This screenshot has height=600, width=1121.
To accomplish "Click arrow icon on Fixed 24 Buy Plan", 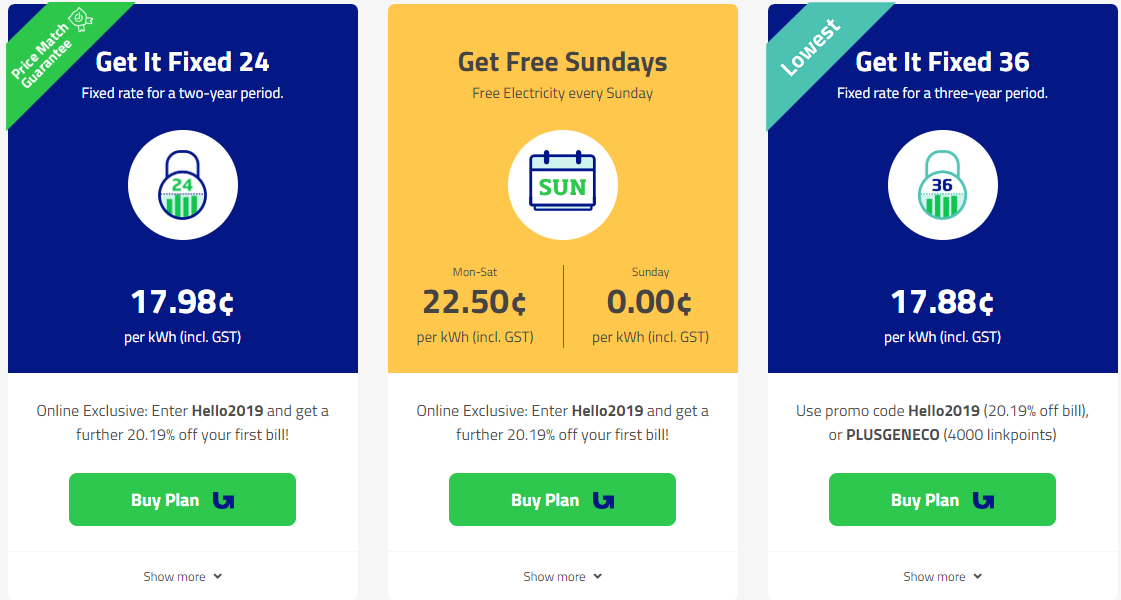I will (223, 500).
